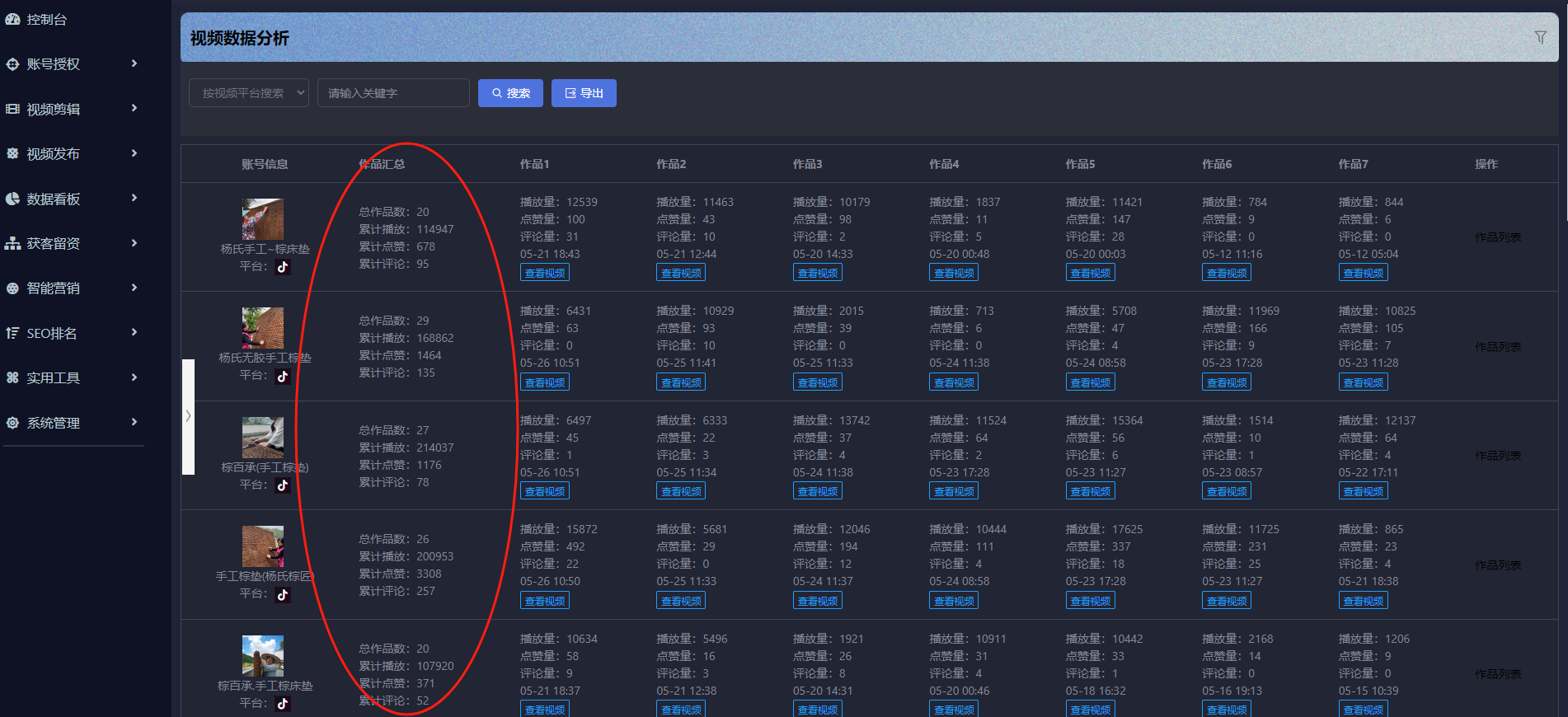Click the SEO排名 list icon

click(12, 333)
